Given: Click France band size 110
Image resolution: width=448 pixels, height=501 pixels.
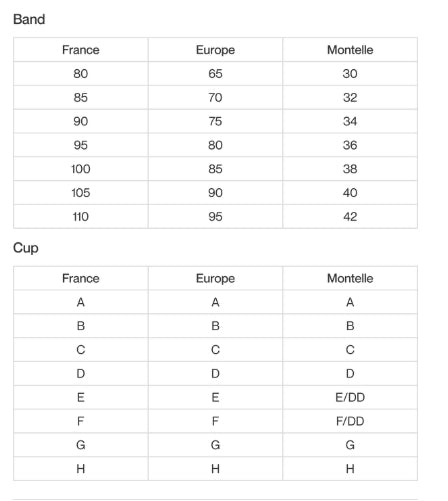Looking at the screenshot, I should pos(81,217).
